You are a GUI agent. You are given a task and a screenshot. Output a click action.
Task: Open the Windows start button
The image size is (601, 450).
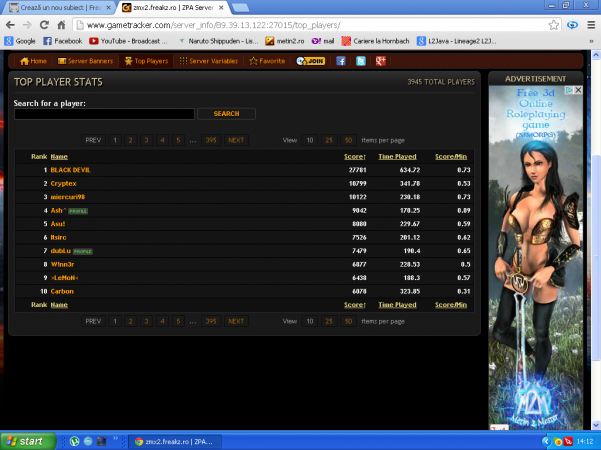pyautogui.click(x=28, y=441)
